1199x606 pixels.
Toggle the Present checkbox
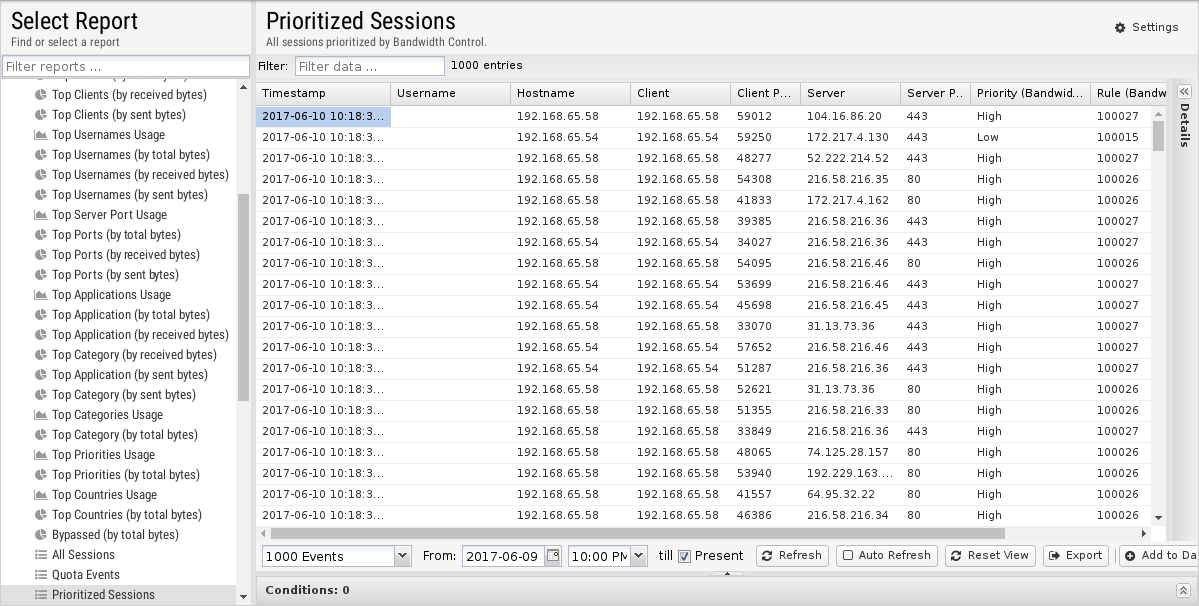tap(684, 556)
